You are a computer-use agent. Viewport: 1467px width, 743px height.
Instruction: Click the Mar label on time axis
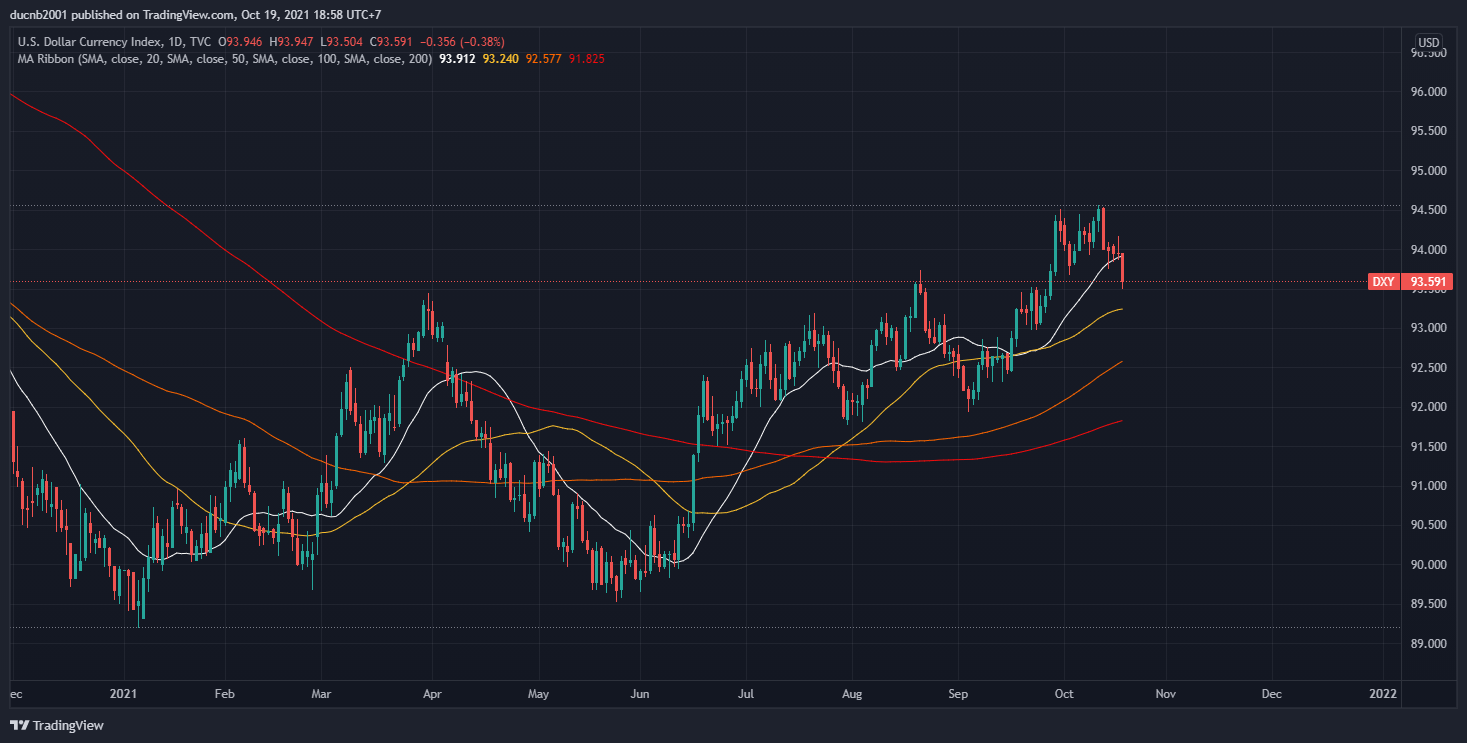(x=322, y=693)
